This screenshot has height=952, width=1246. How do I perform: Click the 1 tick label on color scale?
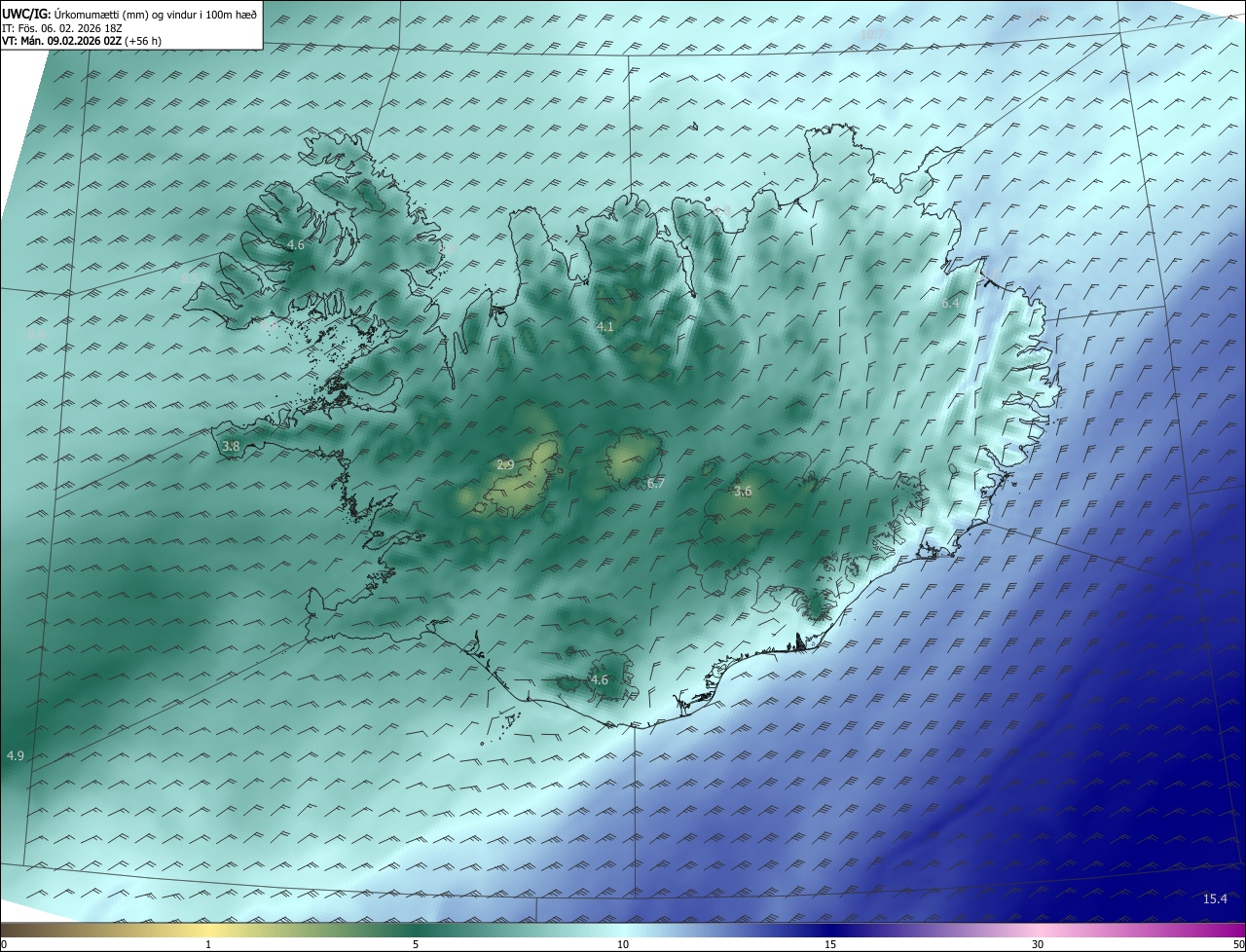pyautogui.click(x=208, y=945)
